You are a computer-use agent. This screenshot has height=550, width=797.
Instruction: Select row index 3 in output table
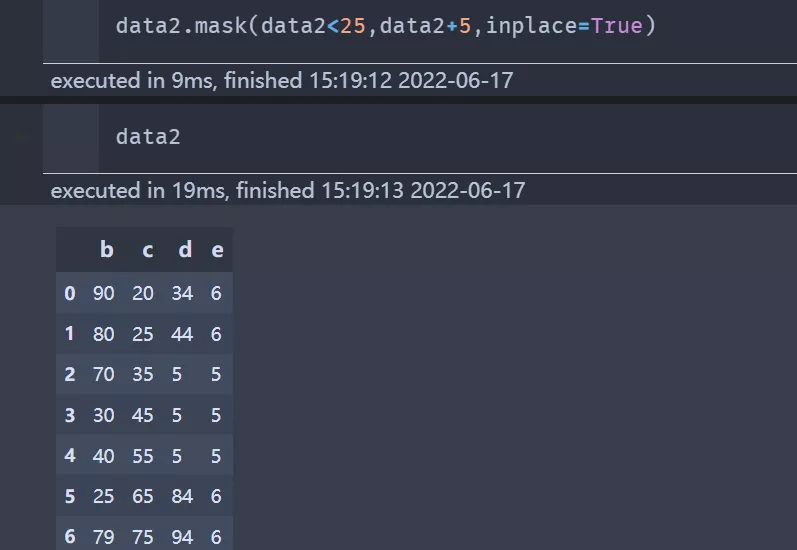(70, 415)
